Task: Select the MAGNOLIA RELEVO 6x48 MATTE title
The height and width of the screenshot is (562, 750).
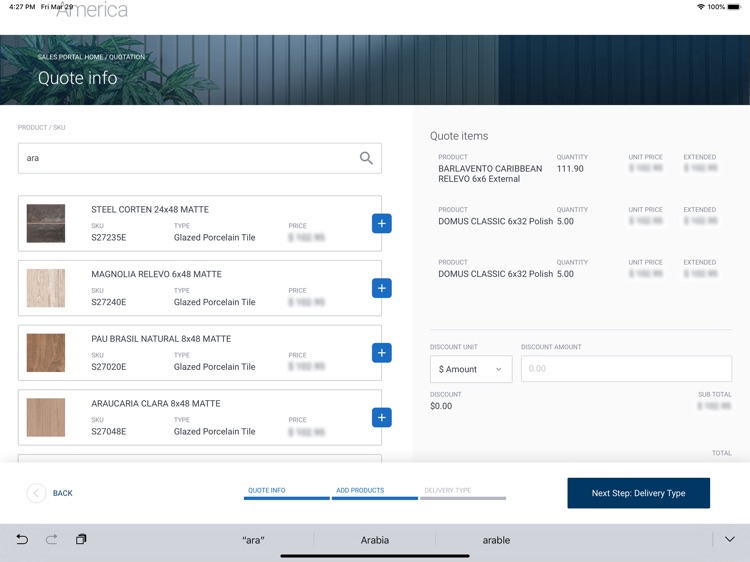Action: tap(156, 274)
